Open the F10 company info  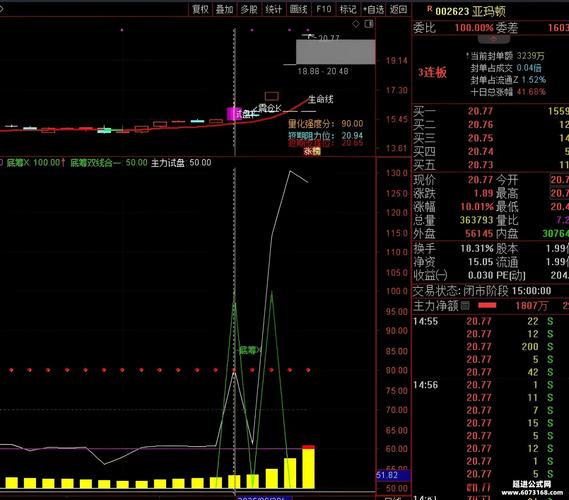[x=324, y=9]
